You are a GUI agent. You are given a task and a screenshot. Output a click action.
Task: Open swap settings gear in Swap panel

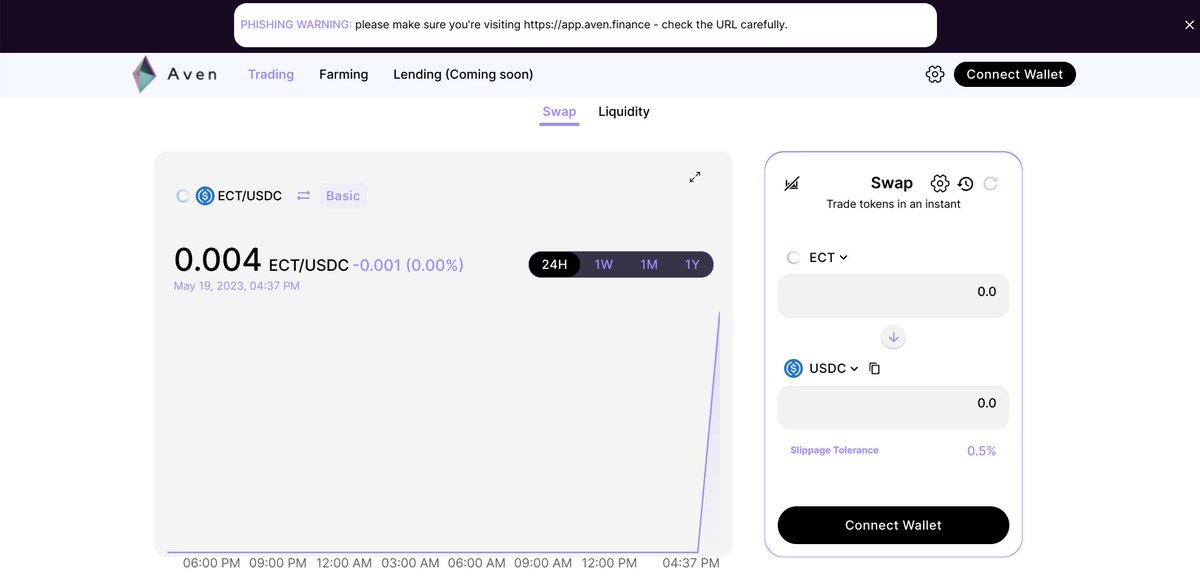[939, 183]
